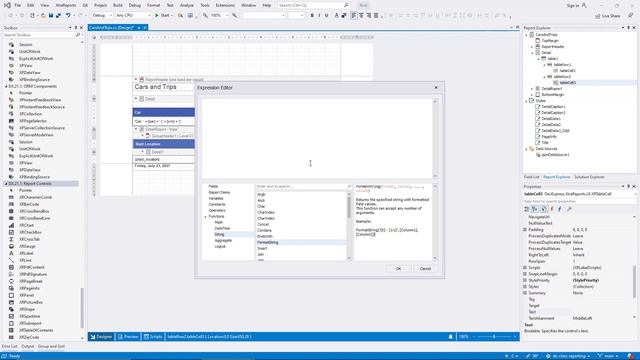Click the Start debugging play icon

(157, 16)
